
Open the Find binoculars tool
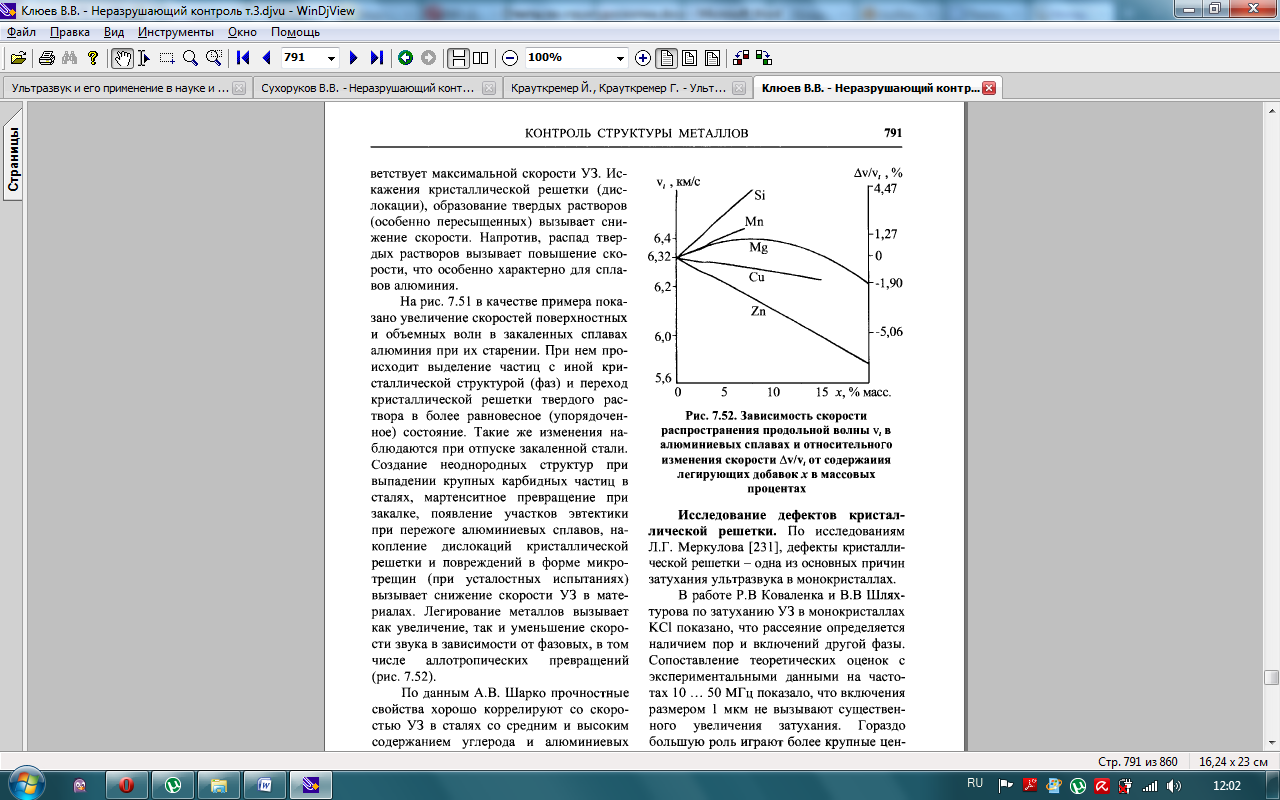[x=70, y=58]
